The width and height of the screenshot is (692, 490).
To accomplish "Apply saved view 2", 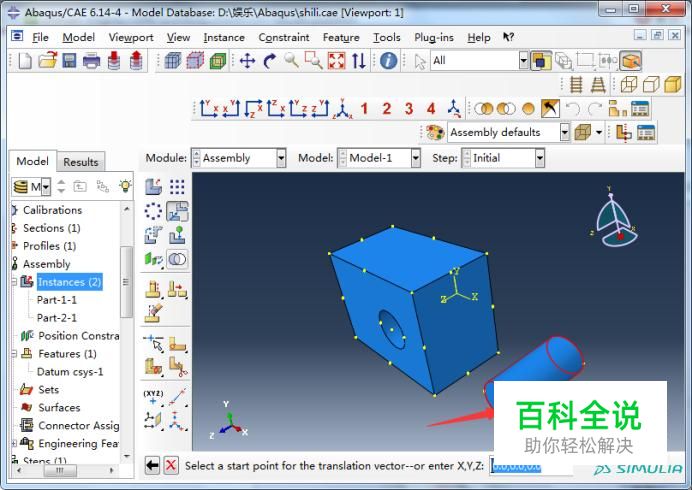I will [387, 108].
